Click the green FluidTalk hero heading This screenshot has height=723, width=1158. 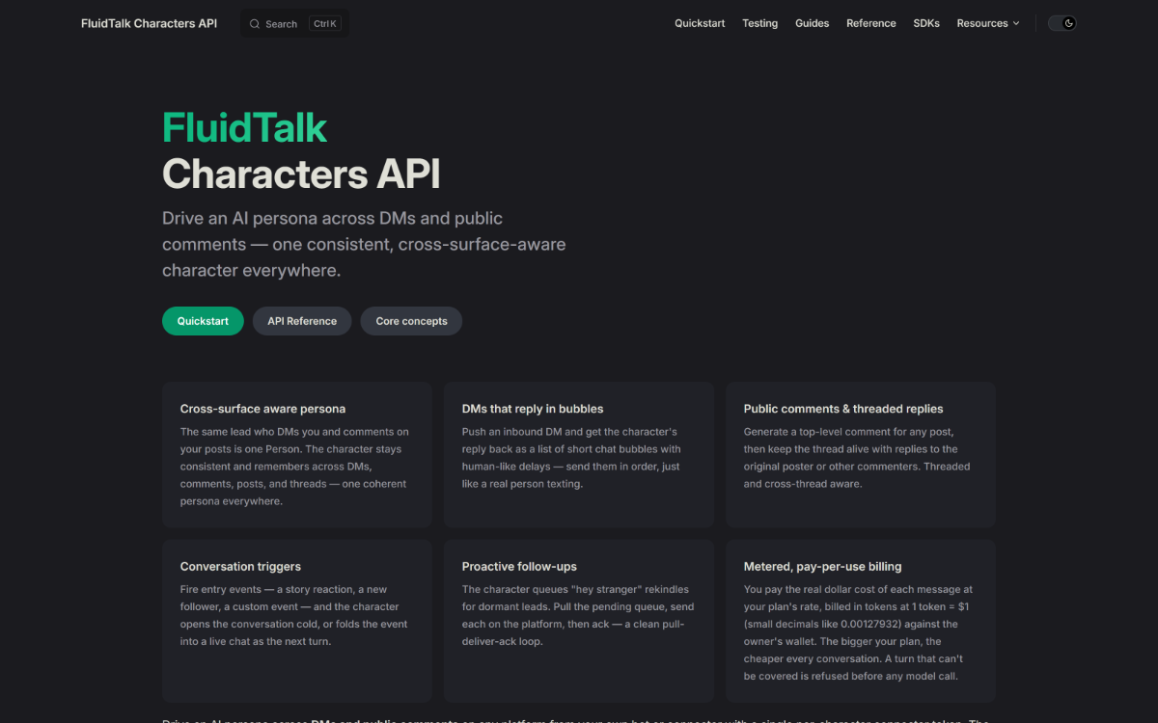[244, 128]
